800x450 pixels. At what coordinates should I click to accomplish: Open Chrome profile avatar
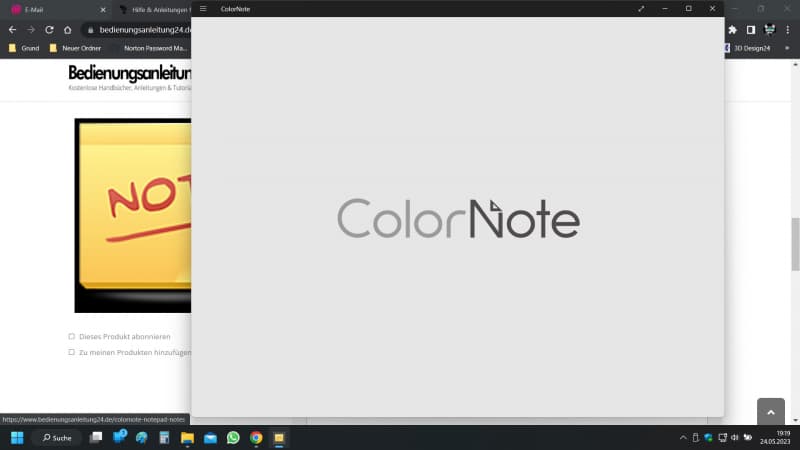(x=769, y=30)
